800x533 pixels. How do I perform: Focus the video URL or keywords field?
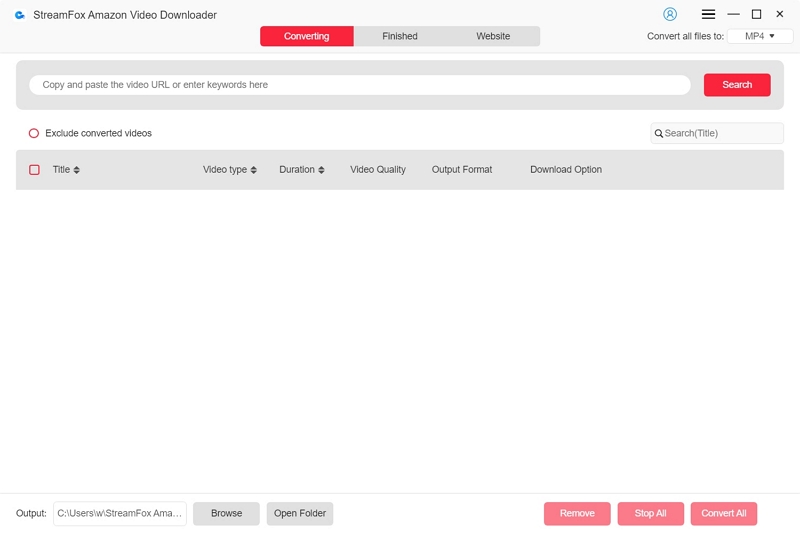pos(360,85)
